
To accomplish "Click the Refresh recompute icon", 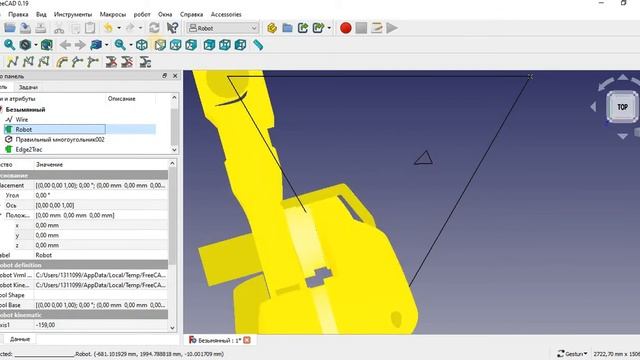I will click(154, 28).
